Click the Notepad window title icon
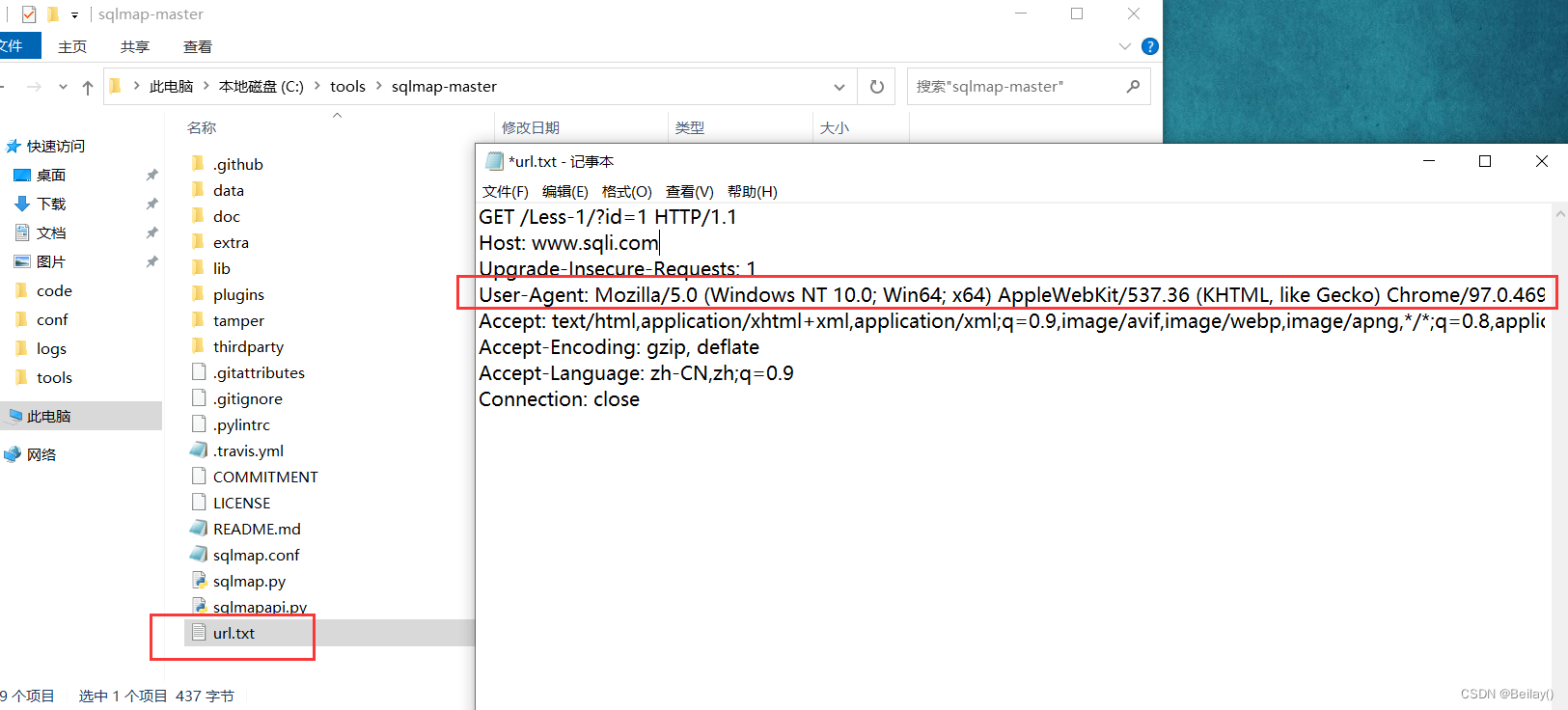1568x710 pixels. tap(494, 161)
